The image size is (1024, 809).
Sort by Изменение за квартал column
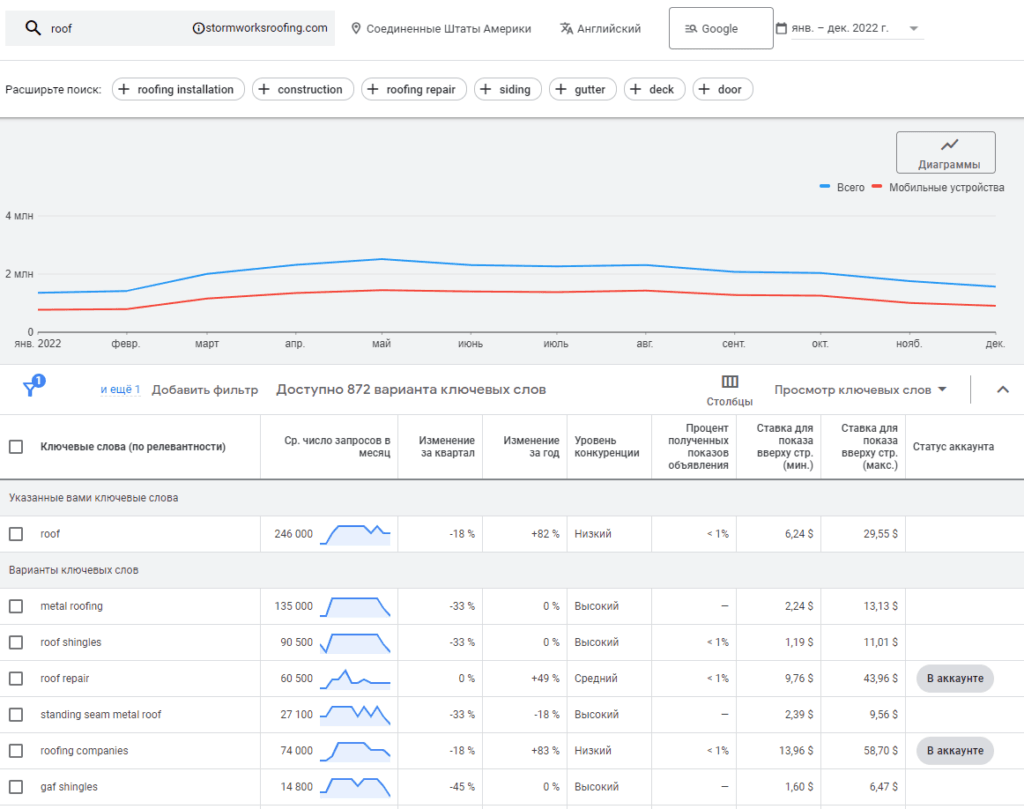447,447
